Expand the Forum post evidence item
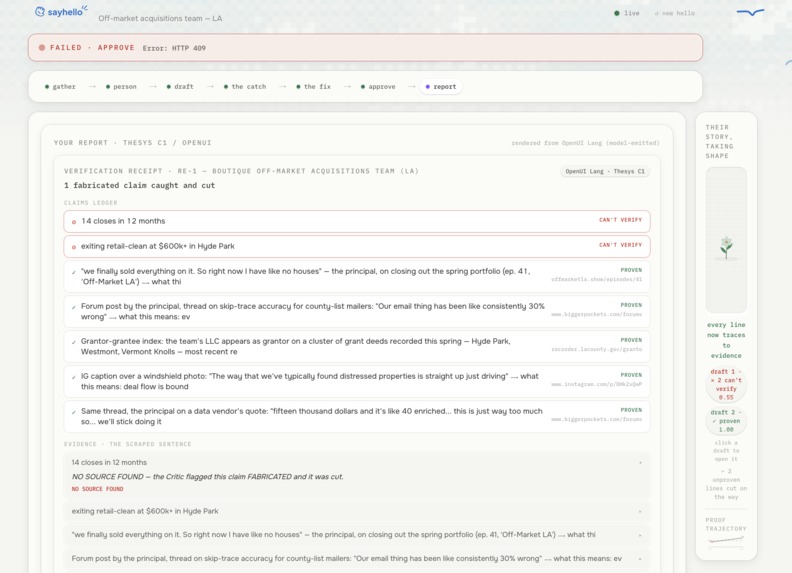792x573 pixels. 640,559
